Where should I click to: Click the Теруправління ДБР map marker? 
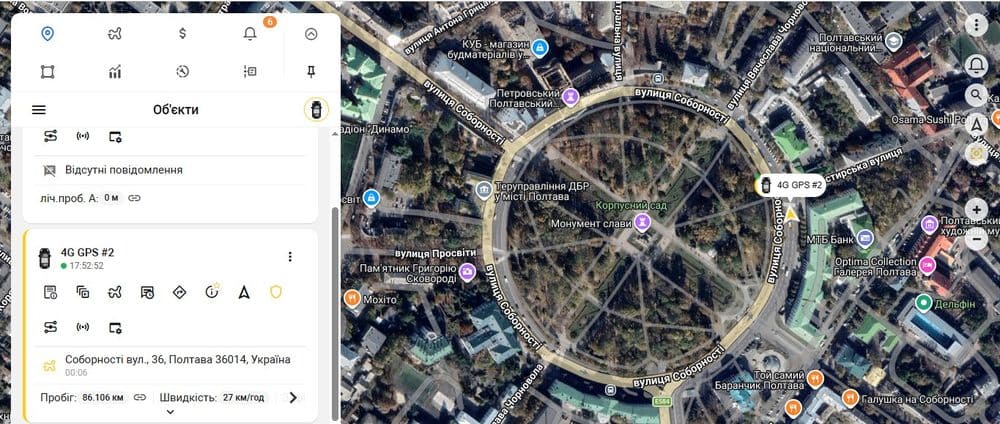(x=484, y=189)
